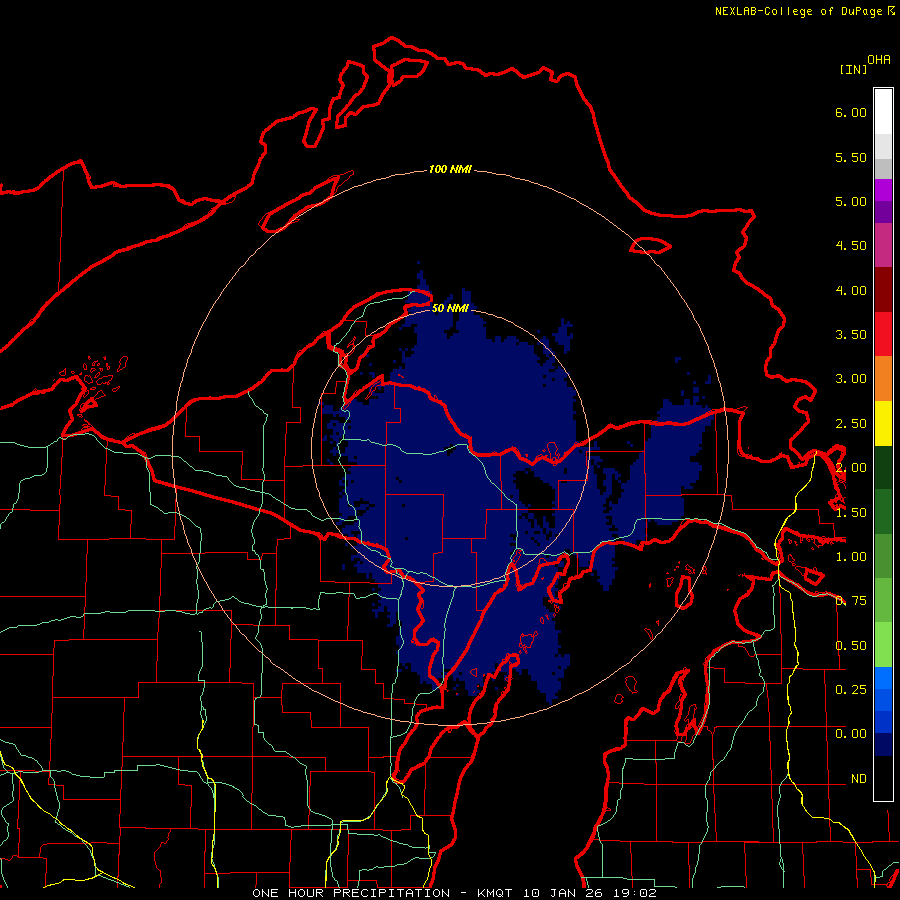Select the yellow swatch in the color scale
The image size is (900, 900).
point(883,424)
